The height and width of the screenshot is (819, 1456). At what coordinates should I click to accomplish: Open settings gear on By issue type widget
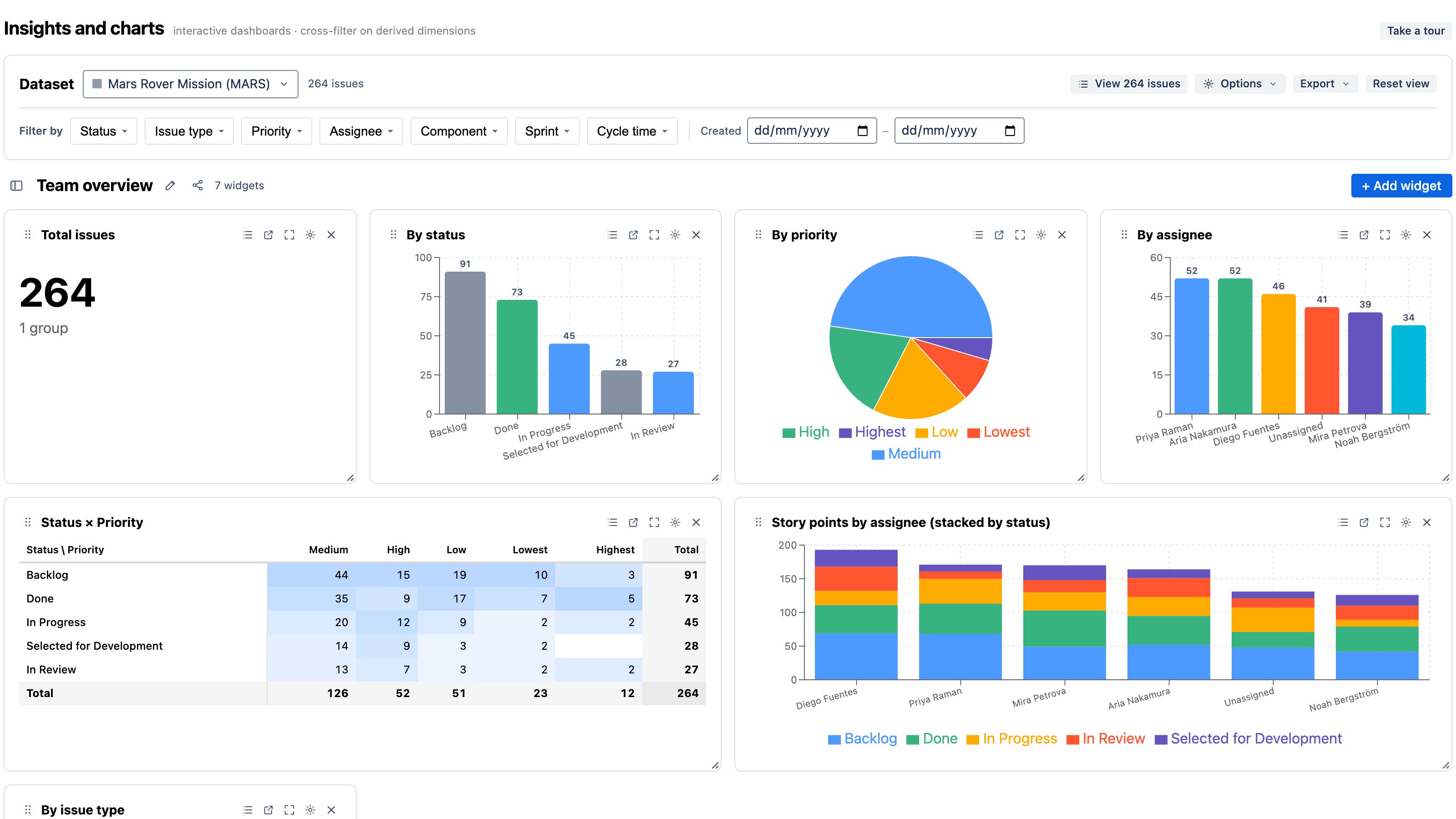click(310, 810)
